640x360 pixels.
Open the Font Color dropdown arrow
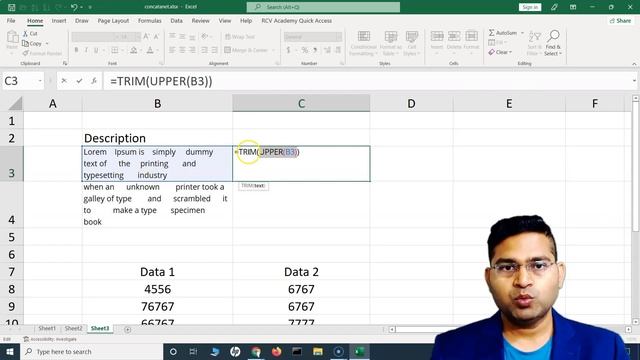pos(157,50)
